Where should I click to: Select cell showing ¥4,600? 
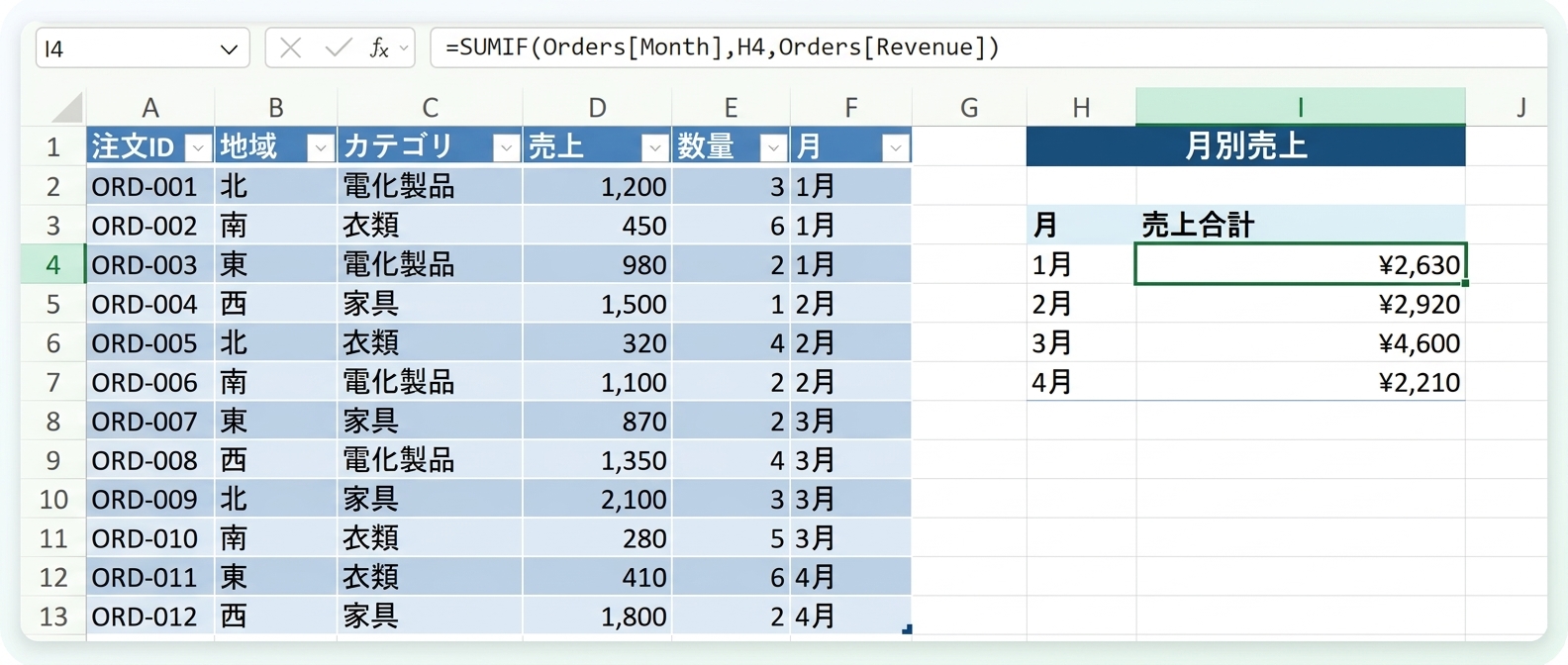[x=1300, y=342]
